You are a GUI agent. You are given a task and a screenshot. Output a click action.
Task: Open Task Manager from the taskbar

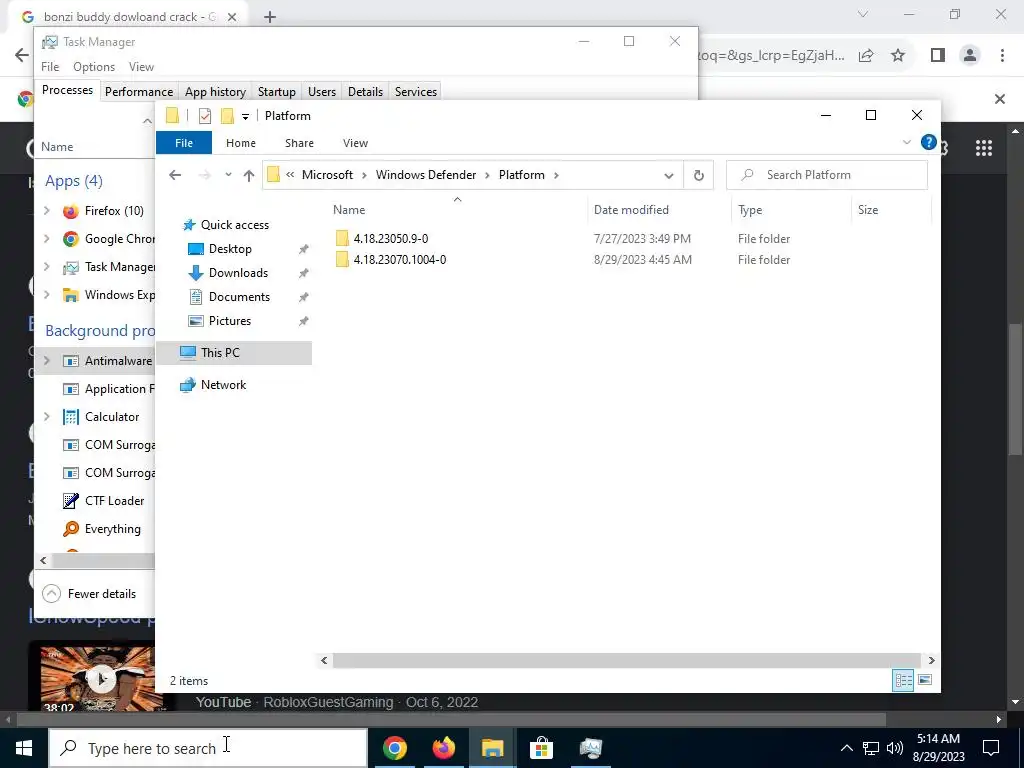pos(590,748)
